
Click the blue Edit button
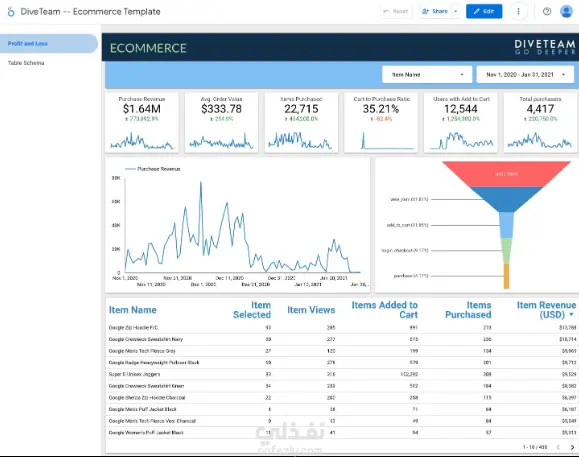tap(484, 11)
